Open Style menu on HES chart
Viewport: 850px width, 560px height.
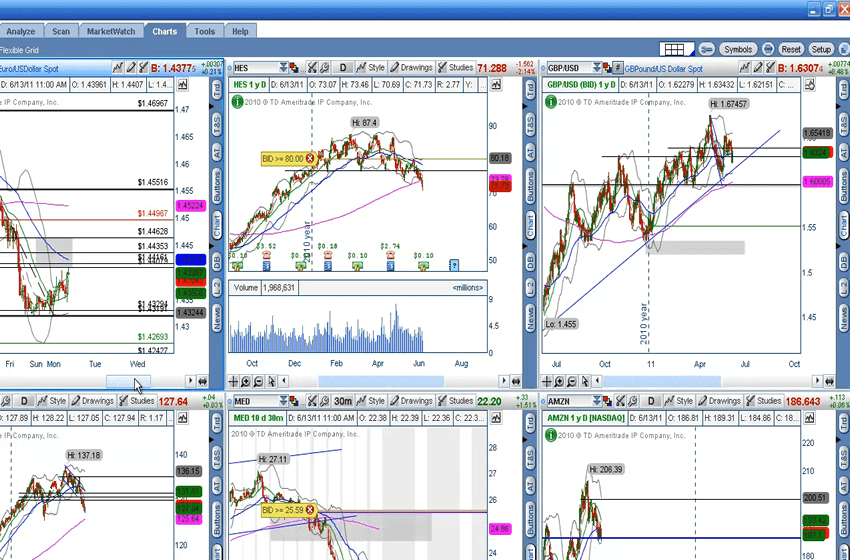coord(370,68)
